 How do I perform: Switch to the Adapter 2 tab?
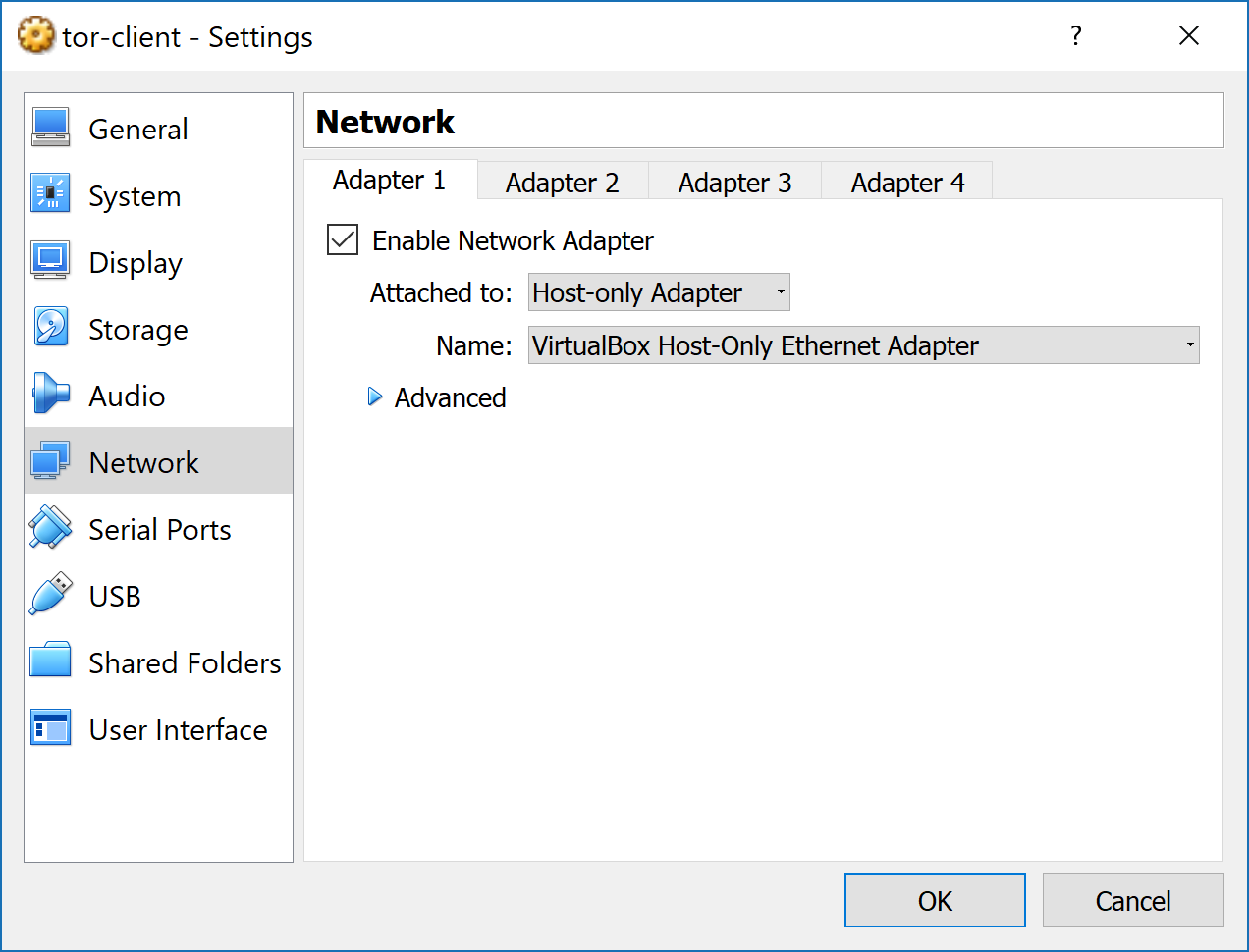[563, 183]
